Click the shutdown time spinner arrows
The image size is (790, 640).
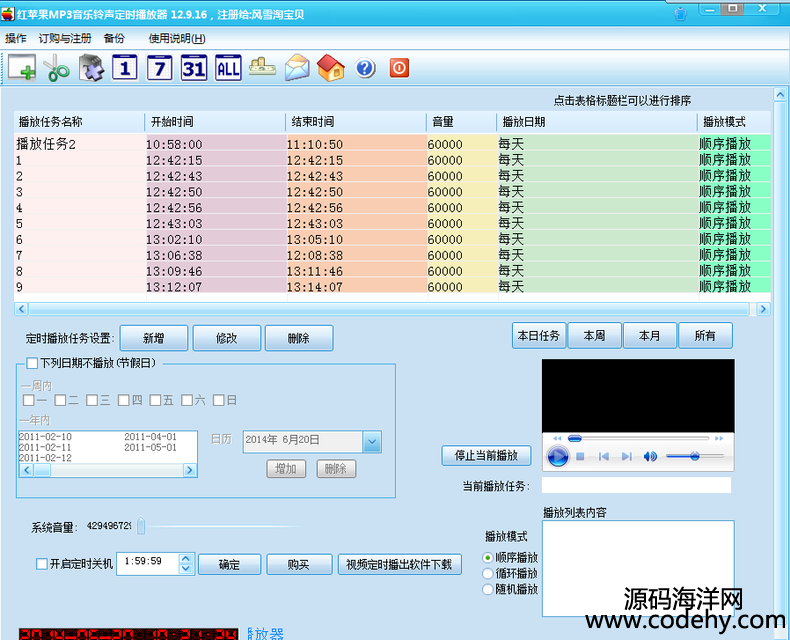pyautogui.click(x=185, y=564)
